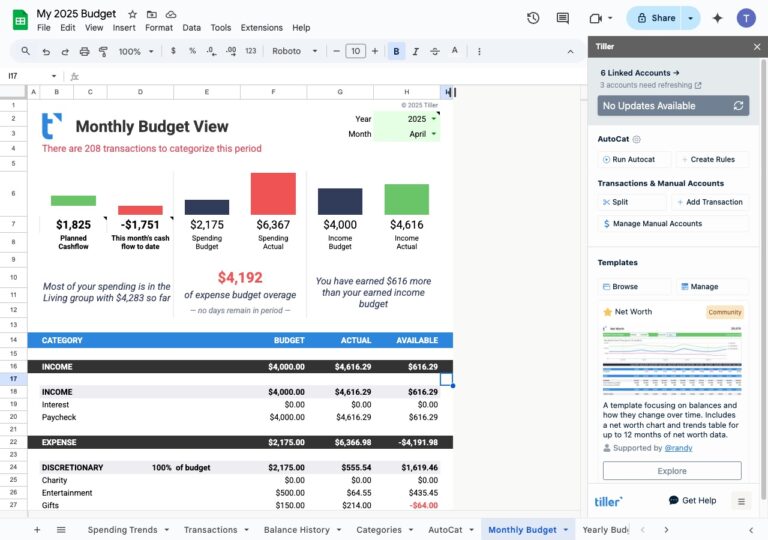The width and height of the screenshot is (768, 540).
Task: Check the cloud save status icon
Action: click(x=170, y=14)
